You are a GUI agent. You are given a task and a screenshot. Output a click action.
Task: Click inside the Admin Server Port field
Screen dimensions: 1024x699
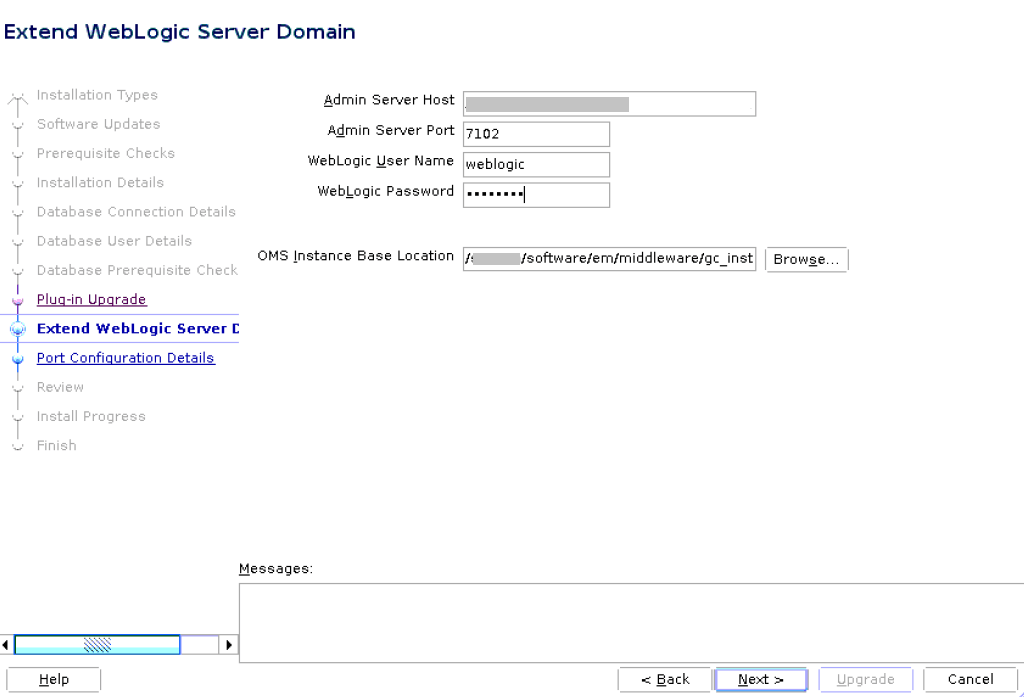point(536,134)
